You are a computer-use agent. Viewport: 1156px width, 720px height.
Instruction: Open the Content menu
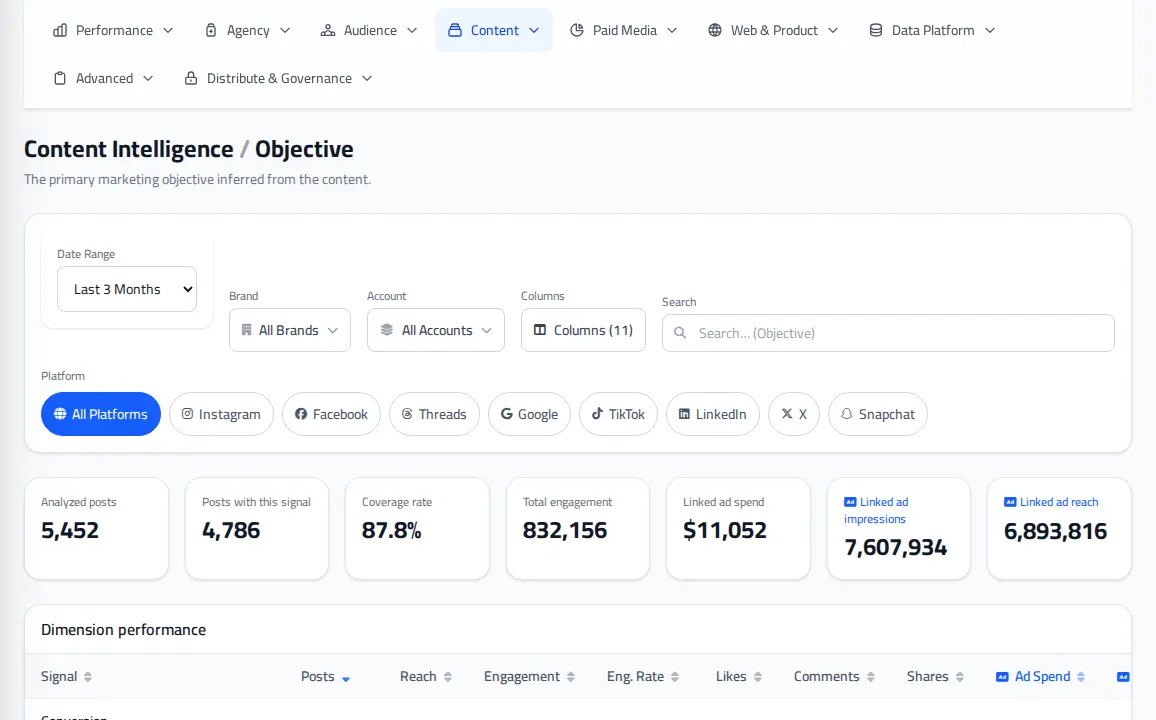pyautogui.click(x=494, y=30)
